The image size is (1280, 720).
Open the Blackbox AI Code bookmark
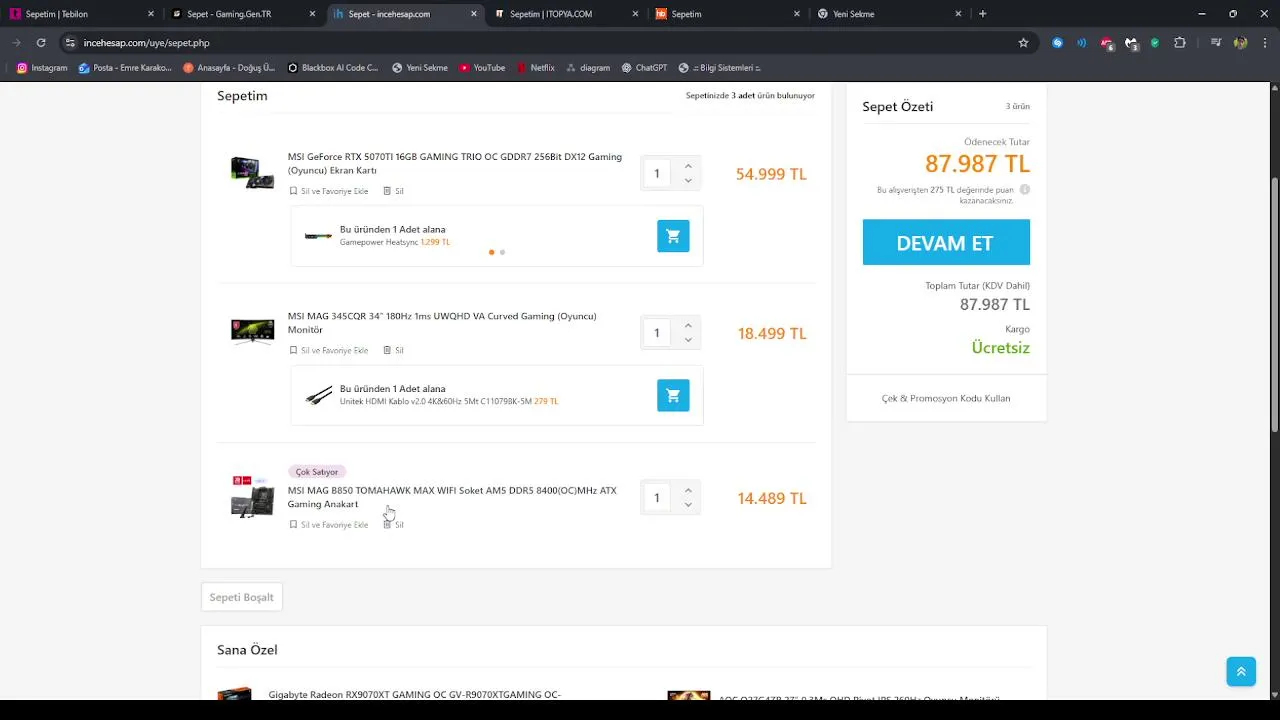tap(333, 68)
